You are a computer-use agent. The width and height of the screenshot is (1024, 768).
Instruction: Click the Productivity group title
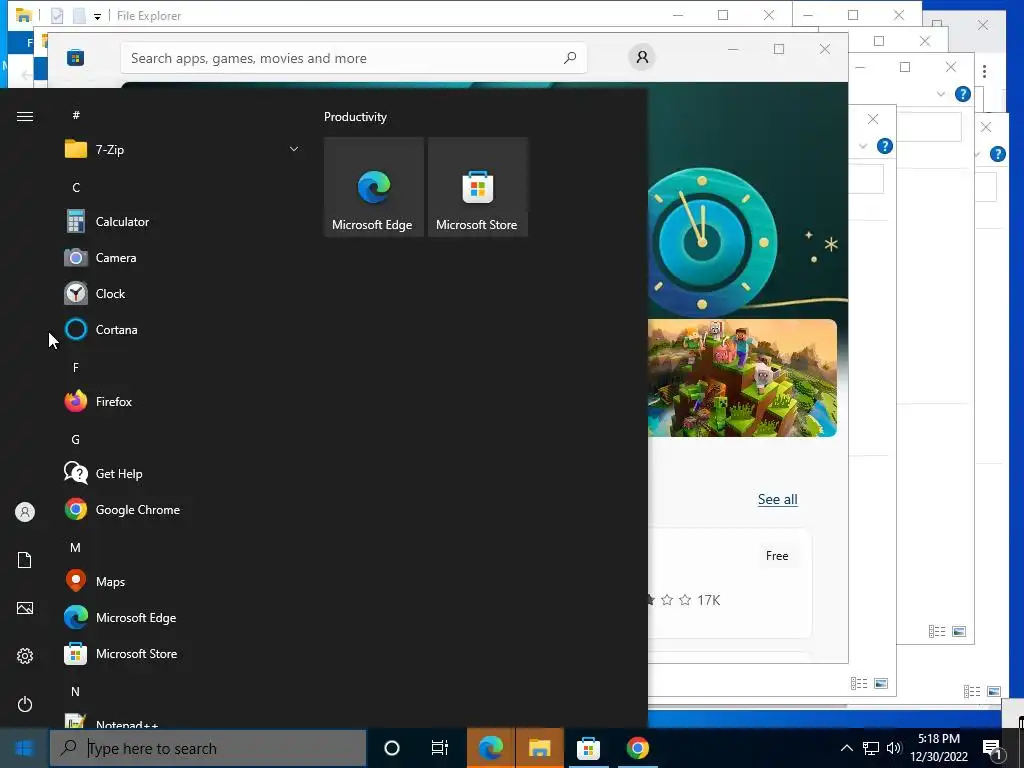(355, 117)
